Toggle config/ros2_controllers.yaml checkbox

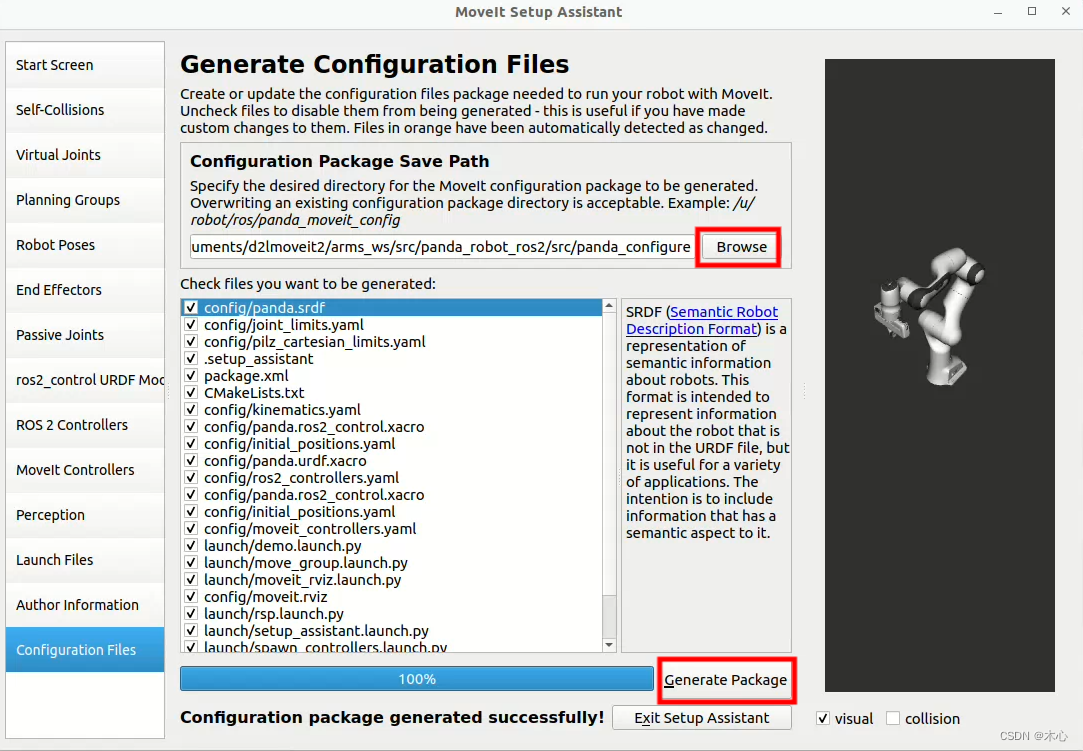click(x=191, y=477)
